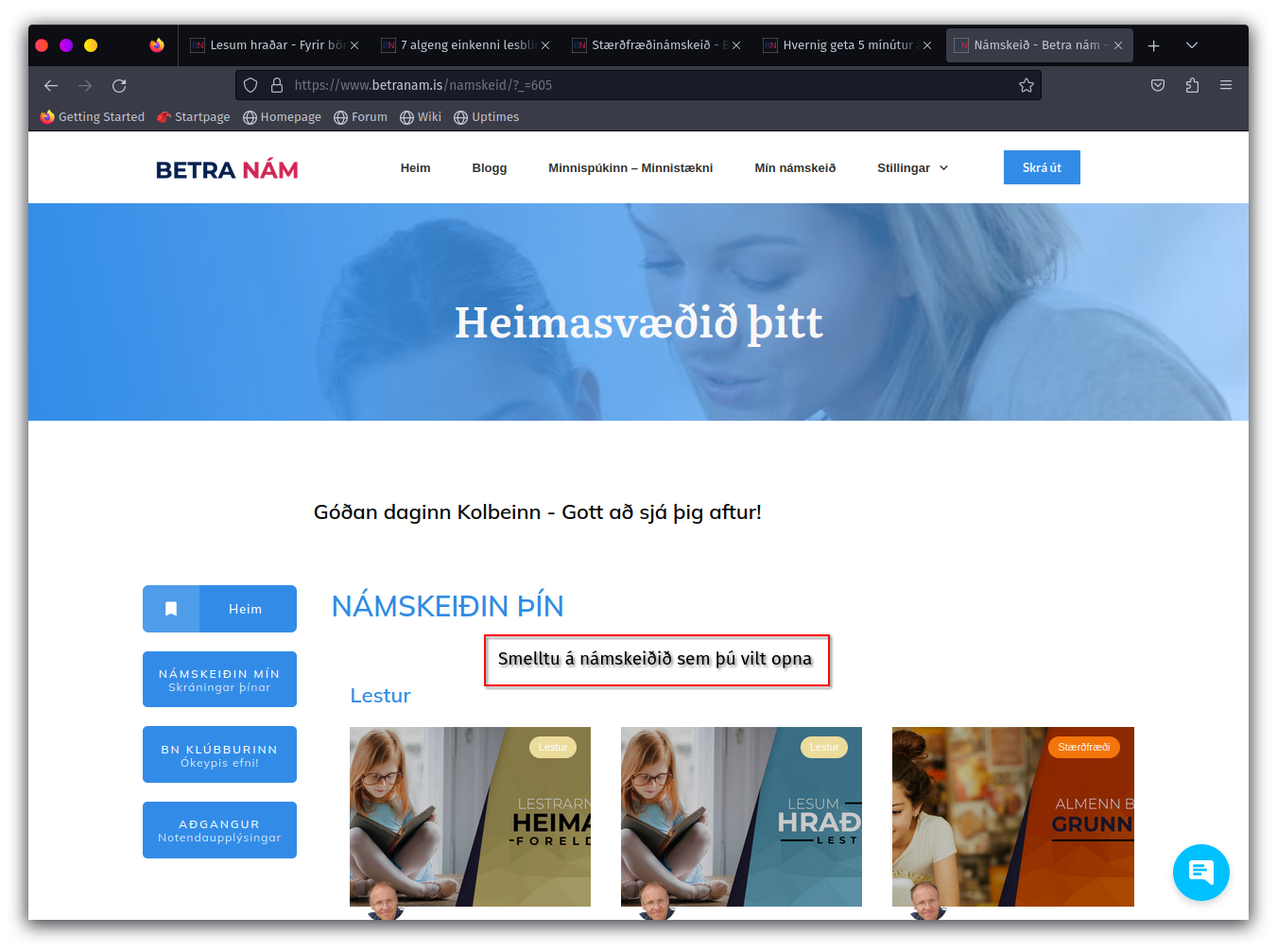Click the browser forward arrow
The width and height of the screenshot is (1277, 952).
[x=85, y=85]
